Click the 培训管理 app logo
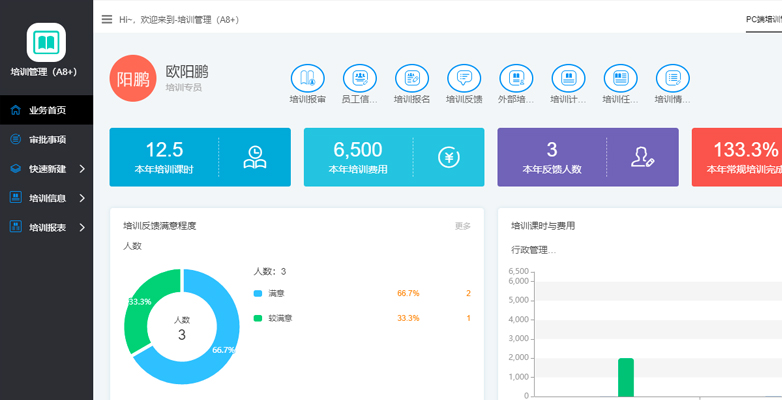The height and width of the screenshot is (400, 782). point(46,42)
